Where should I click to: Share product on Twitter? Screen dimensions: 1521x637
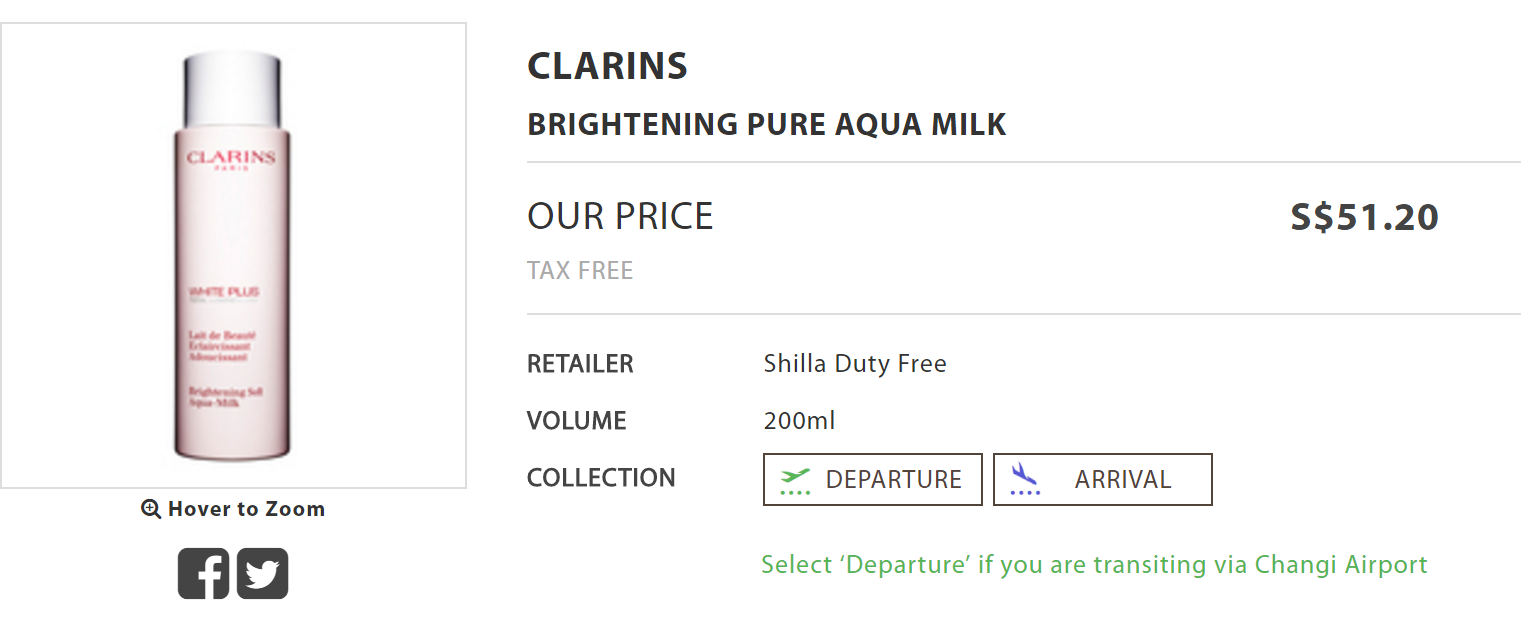[x=262, y=574]
